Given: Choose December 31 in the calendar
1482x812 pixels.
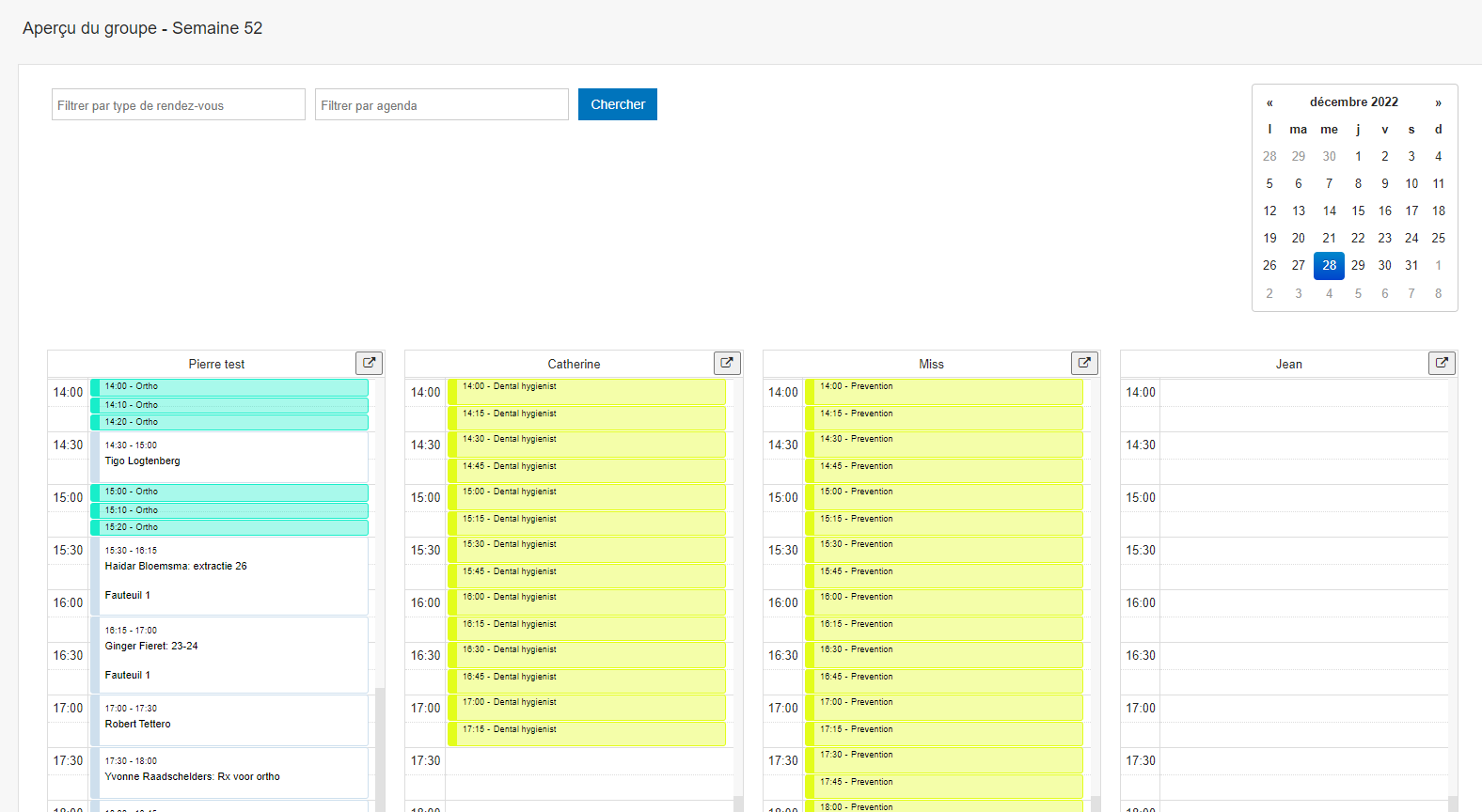Looking at the screenshot, I should click(1411, 266).
